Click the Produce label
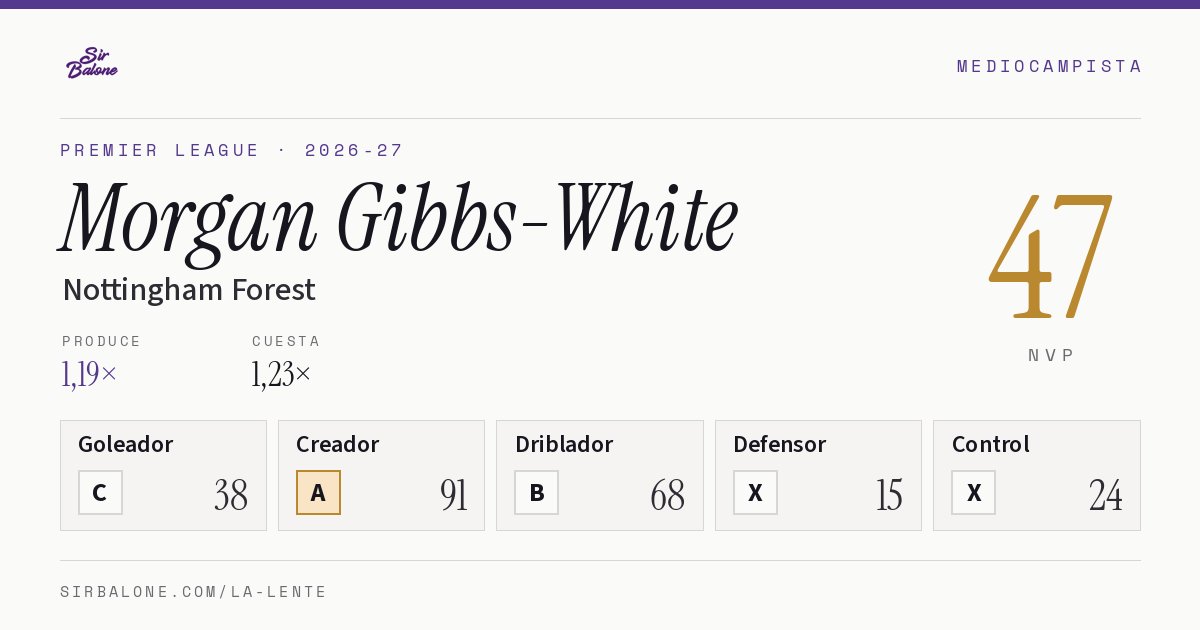 click(102, 341)
